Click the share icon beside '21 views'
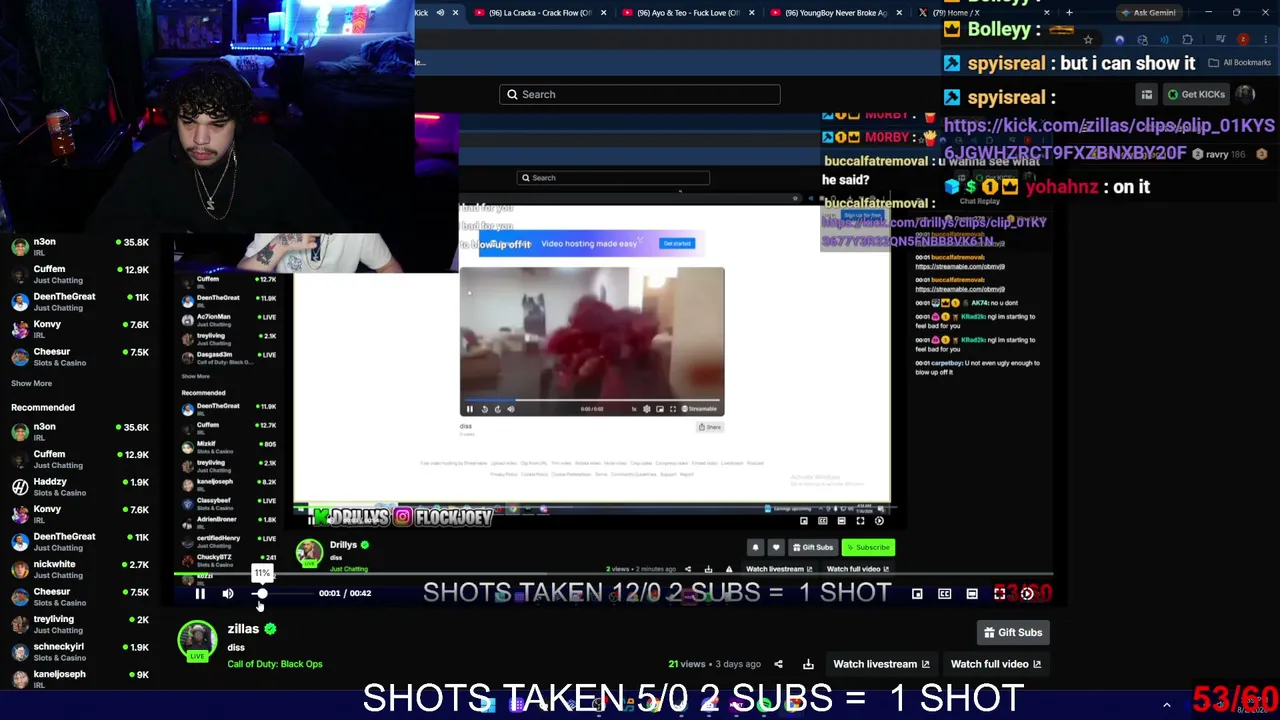1280x720 pixels. click(778, 664)
